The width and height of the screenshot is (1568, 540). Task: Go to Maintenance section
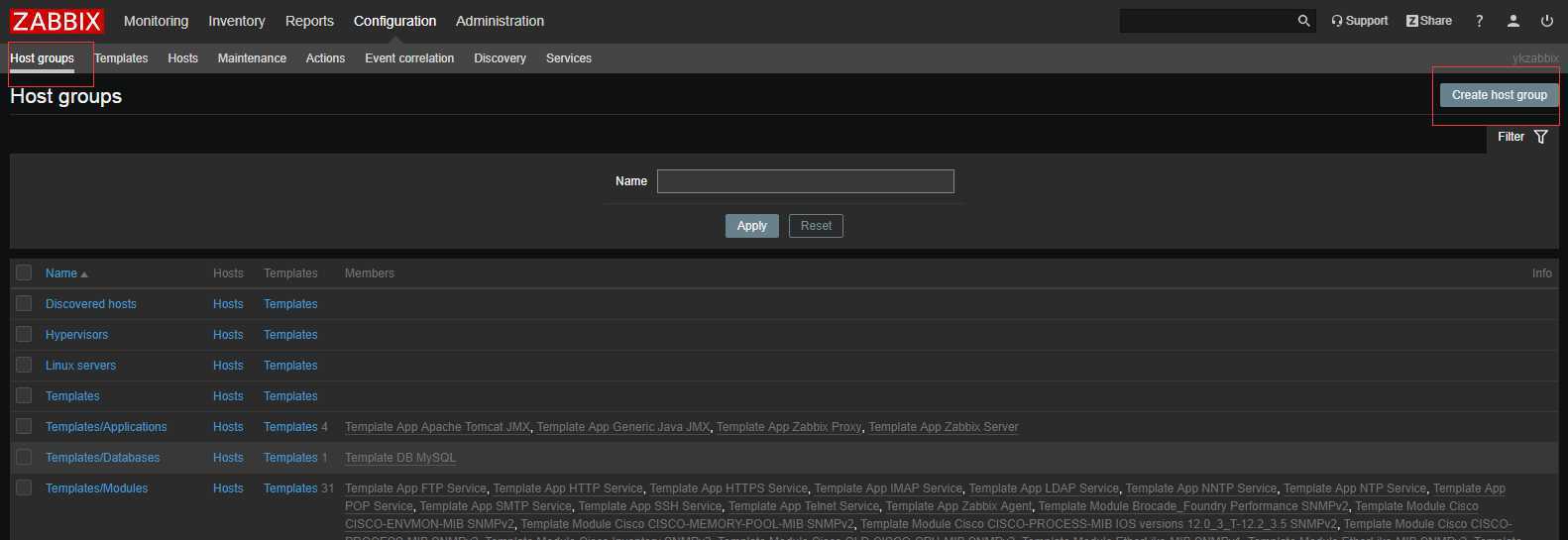coord(252,58)
